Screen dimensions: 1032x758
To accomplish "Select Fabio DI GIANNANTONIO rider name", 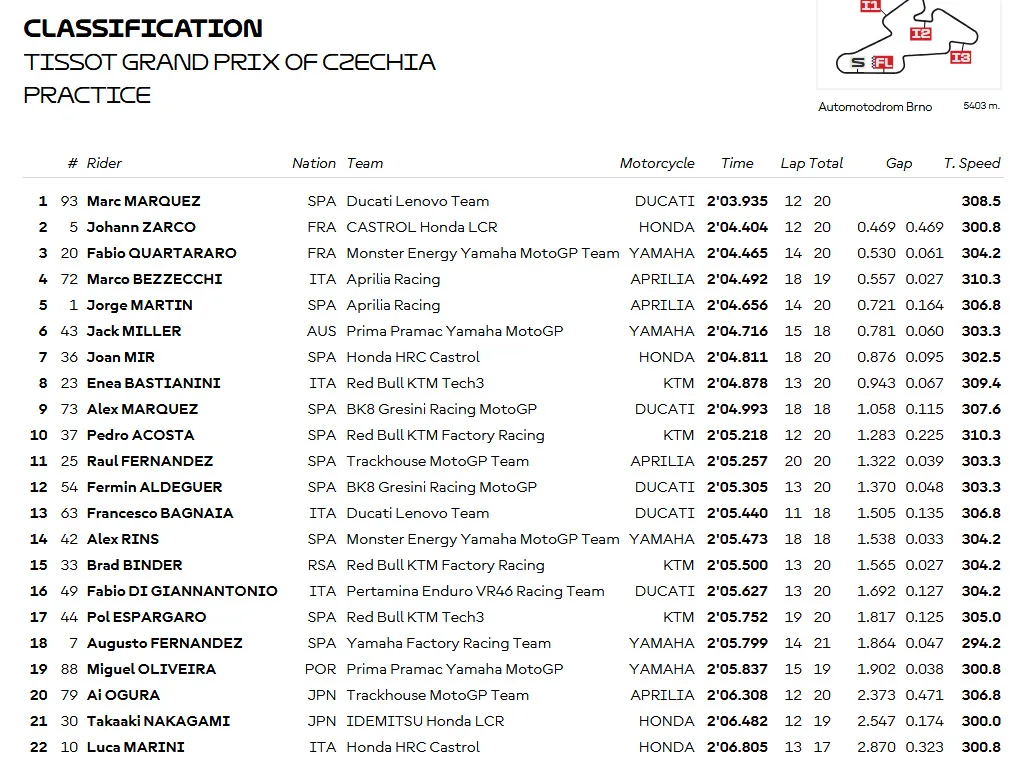I will 182,592.
